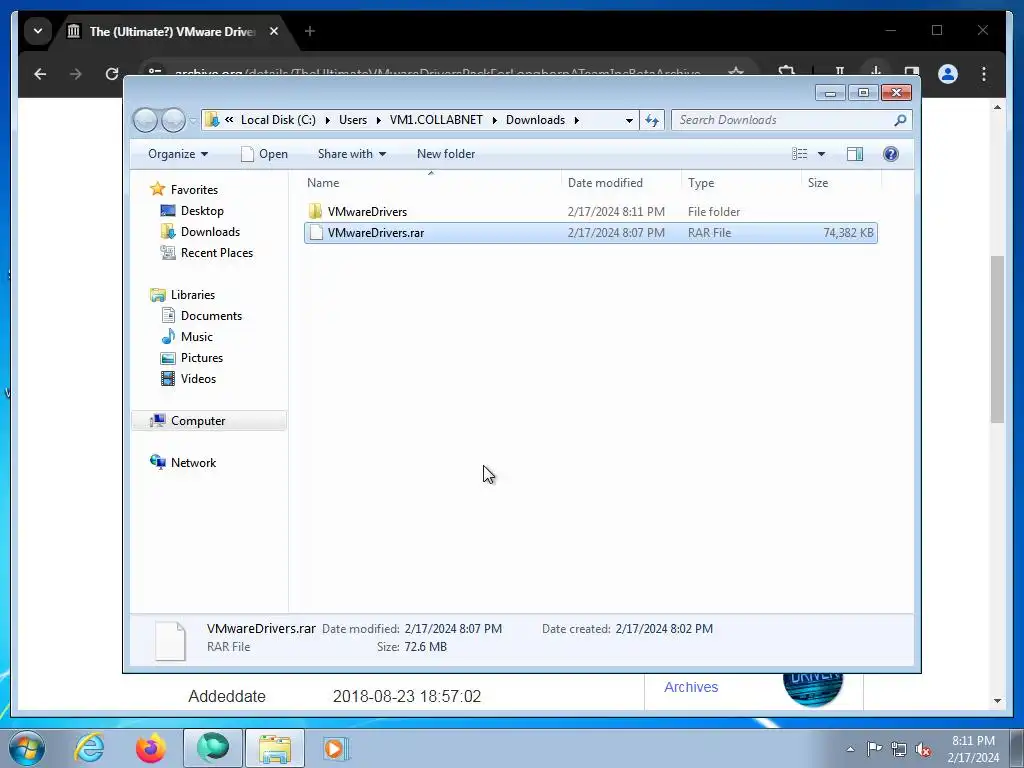This screenshot has height=768, width=1024.
Task: Launch Internet Explorer from taskbar
Action: pyautogui.click(x=89, y=748)
